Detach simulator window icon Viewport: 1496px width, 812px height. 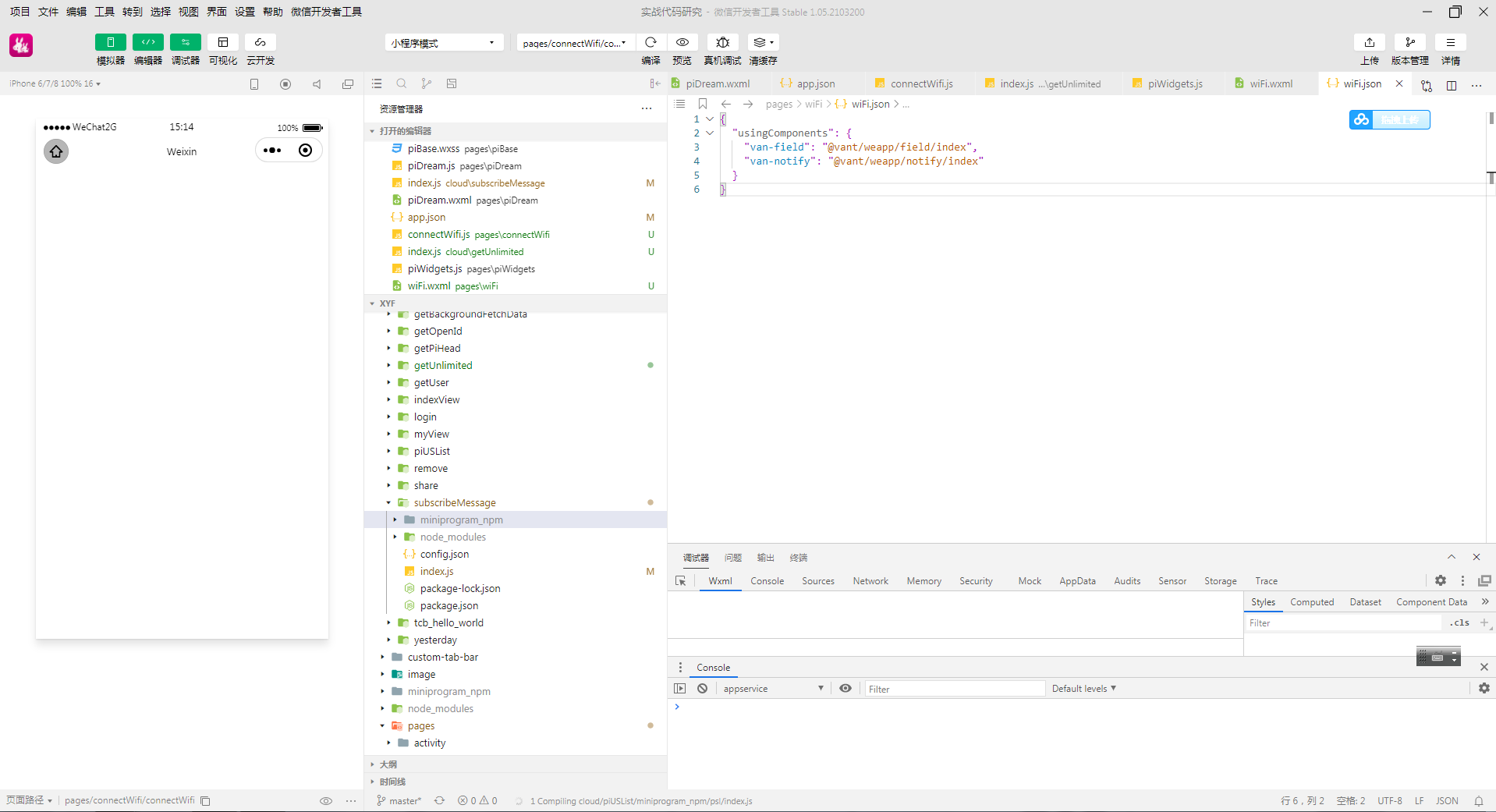point(348,84)
